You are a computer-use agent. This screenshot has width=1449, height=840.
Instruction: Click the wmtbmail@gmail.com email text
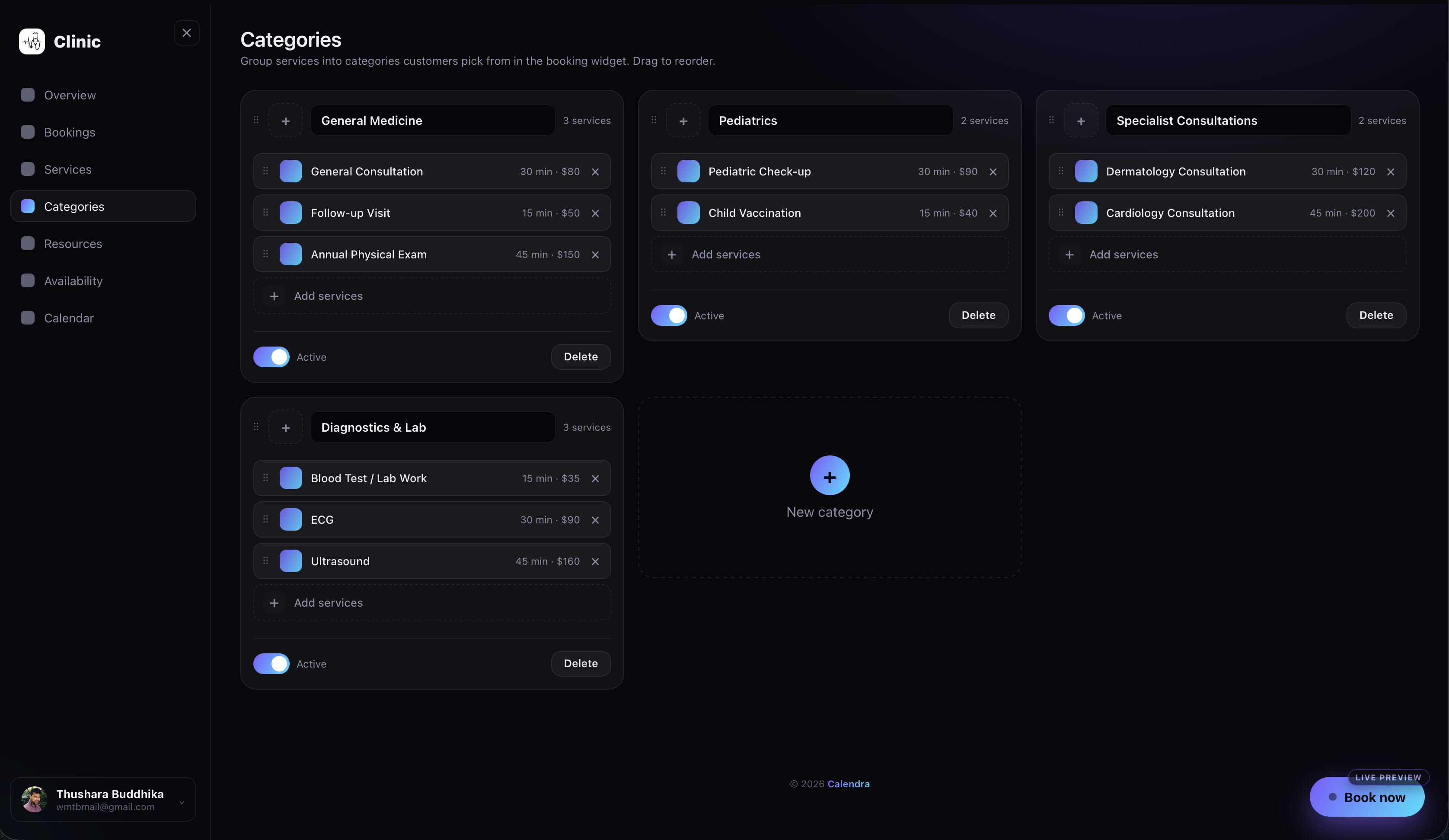click(105, 807)
